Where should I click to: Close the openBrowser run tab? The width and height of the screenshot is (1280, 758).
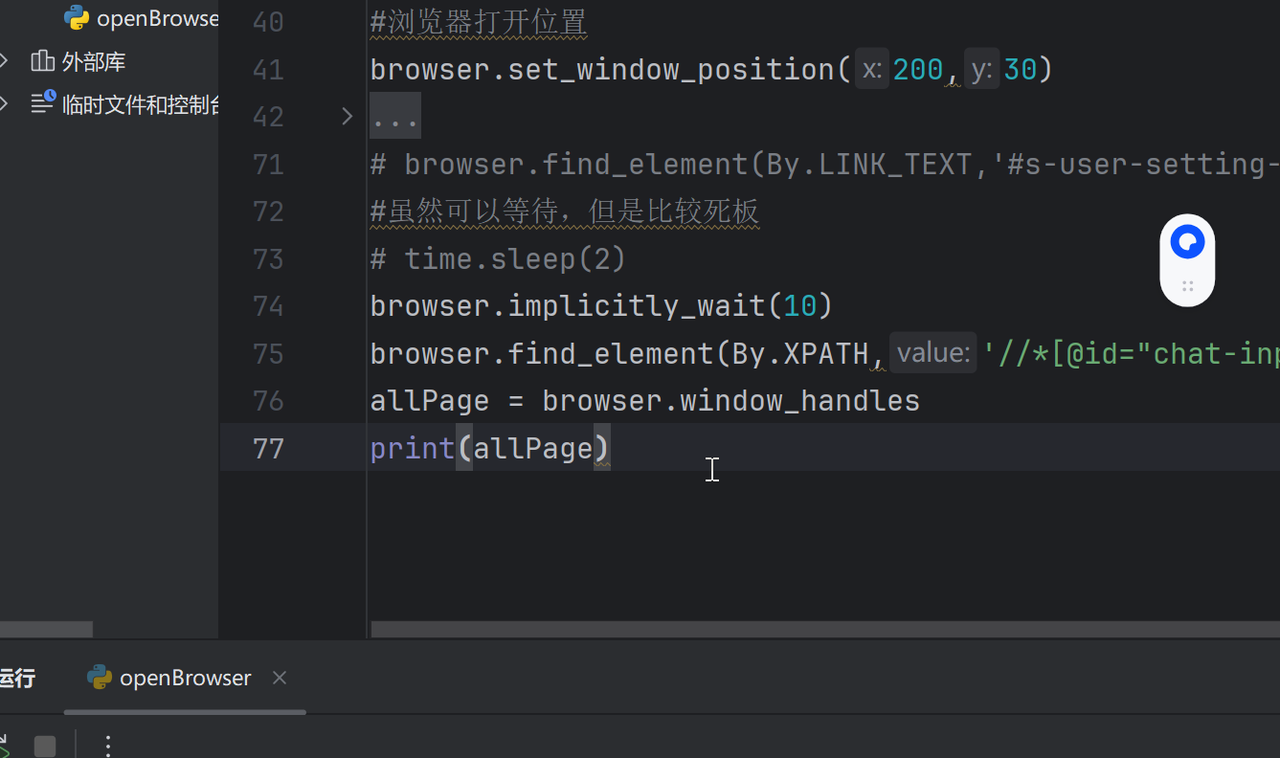point(280,678)
